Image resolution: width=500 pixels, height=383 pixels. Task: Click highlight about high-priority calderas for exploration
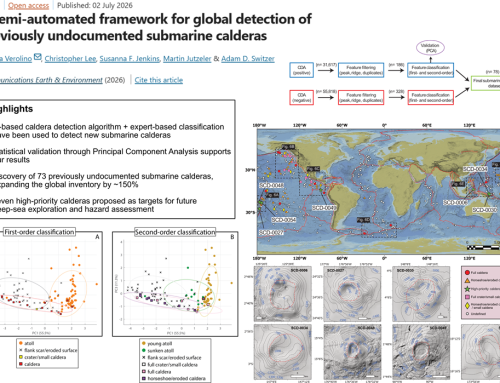point(98,205)
